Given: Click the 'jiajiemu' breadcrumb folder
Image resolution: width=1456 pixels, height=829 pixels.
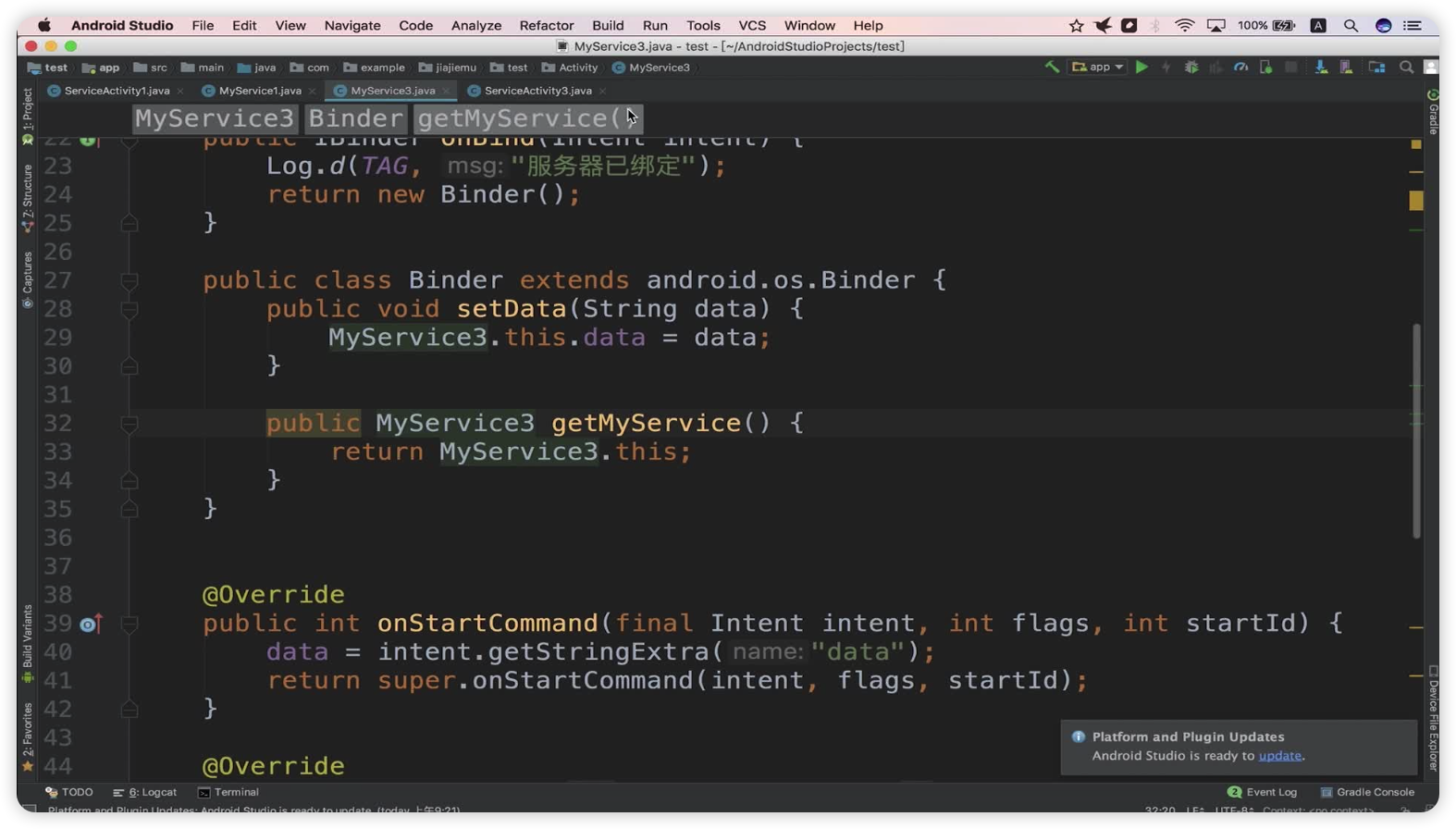Looking at the screenshot, I should [448, 68].
